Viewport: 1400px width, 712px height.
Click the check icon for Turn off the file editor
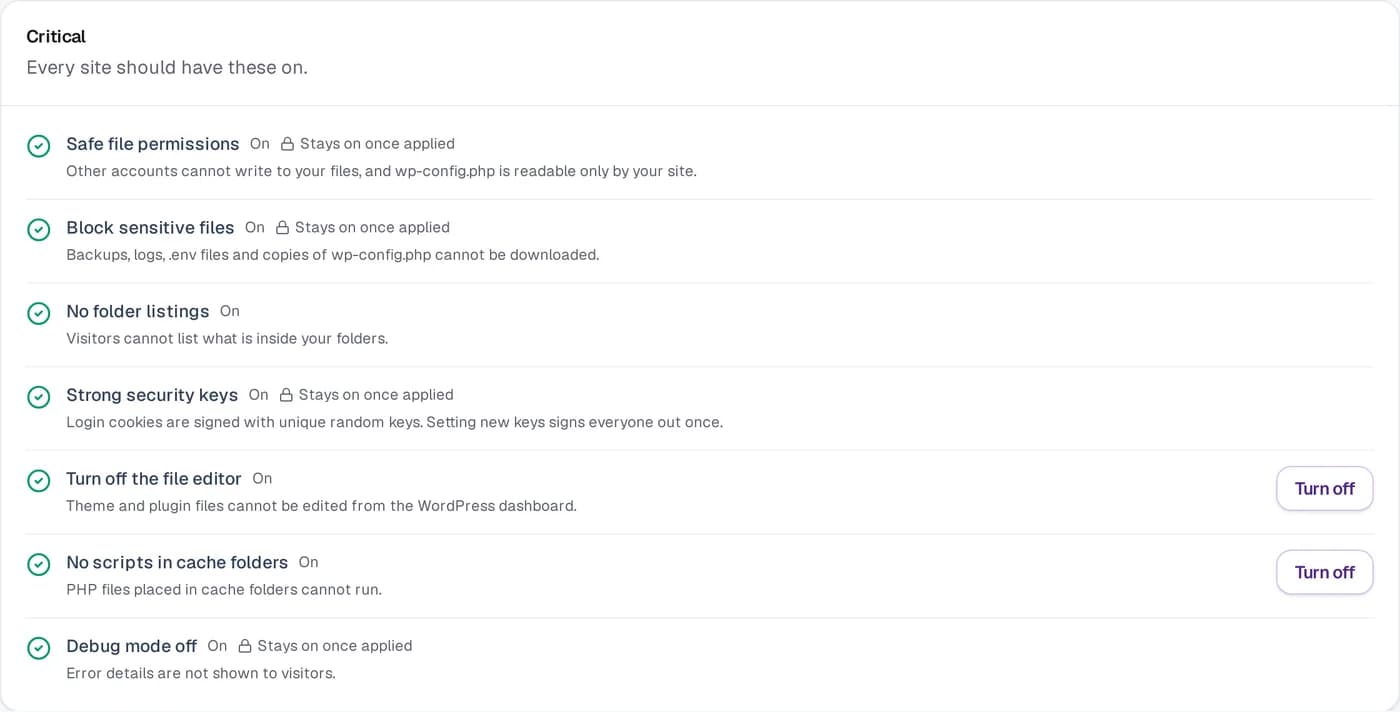[x=38, y=481]
